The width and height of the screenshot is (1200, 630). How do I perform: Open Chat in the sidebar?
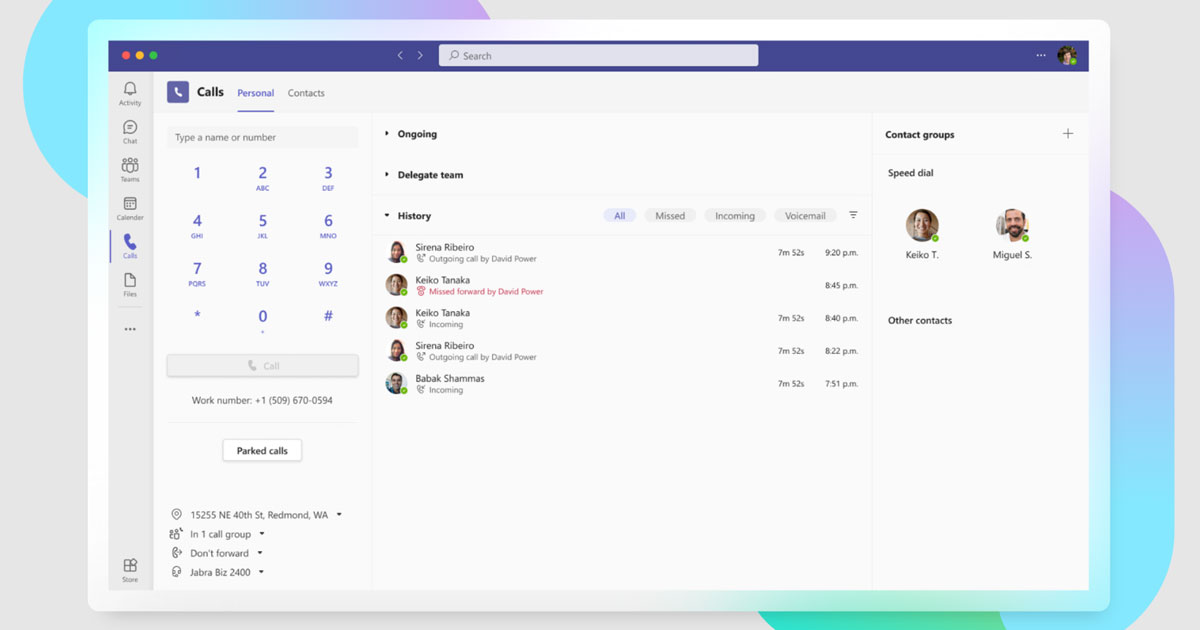130,132
